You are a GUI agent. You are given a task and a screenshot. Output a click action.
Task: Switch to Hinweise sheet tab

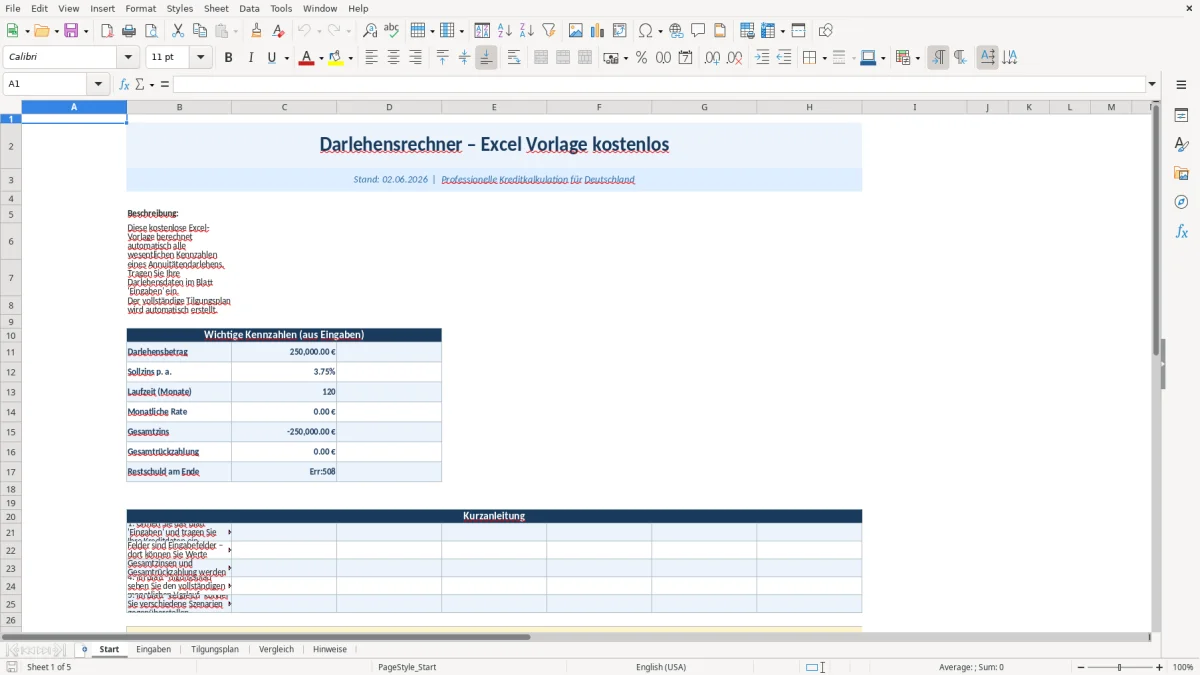pos(330,649)
